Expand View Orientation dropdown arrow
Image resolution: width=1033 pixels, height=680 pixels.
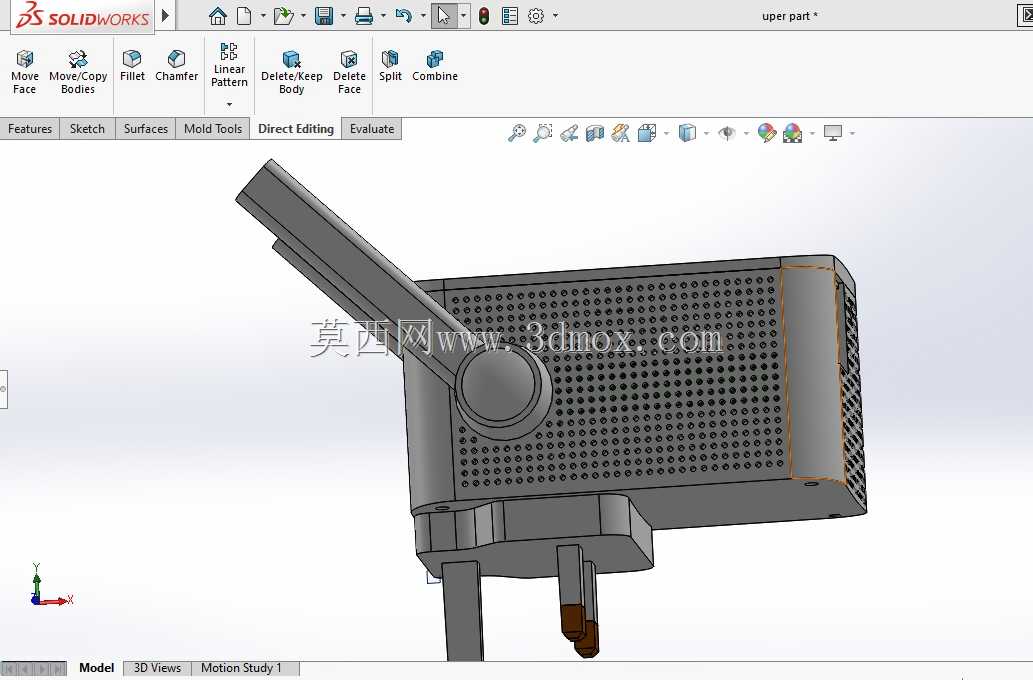[x=667, y=133]
